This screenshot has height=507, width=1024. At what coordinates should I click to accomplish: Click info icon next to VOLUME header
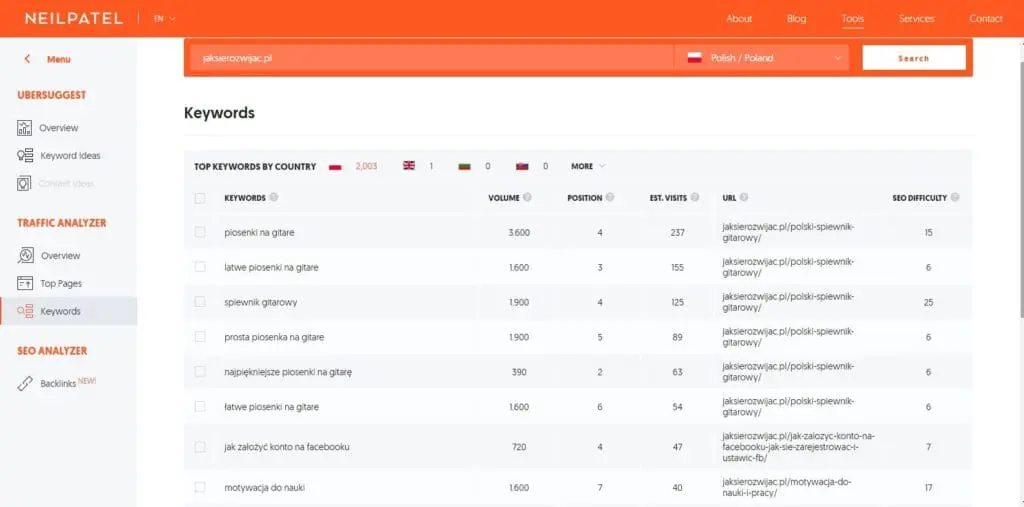coord(527,197)
